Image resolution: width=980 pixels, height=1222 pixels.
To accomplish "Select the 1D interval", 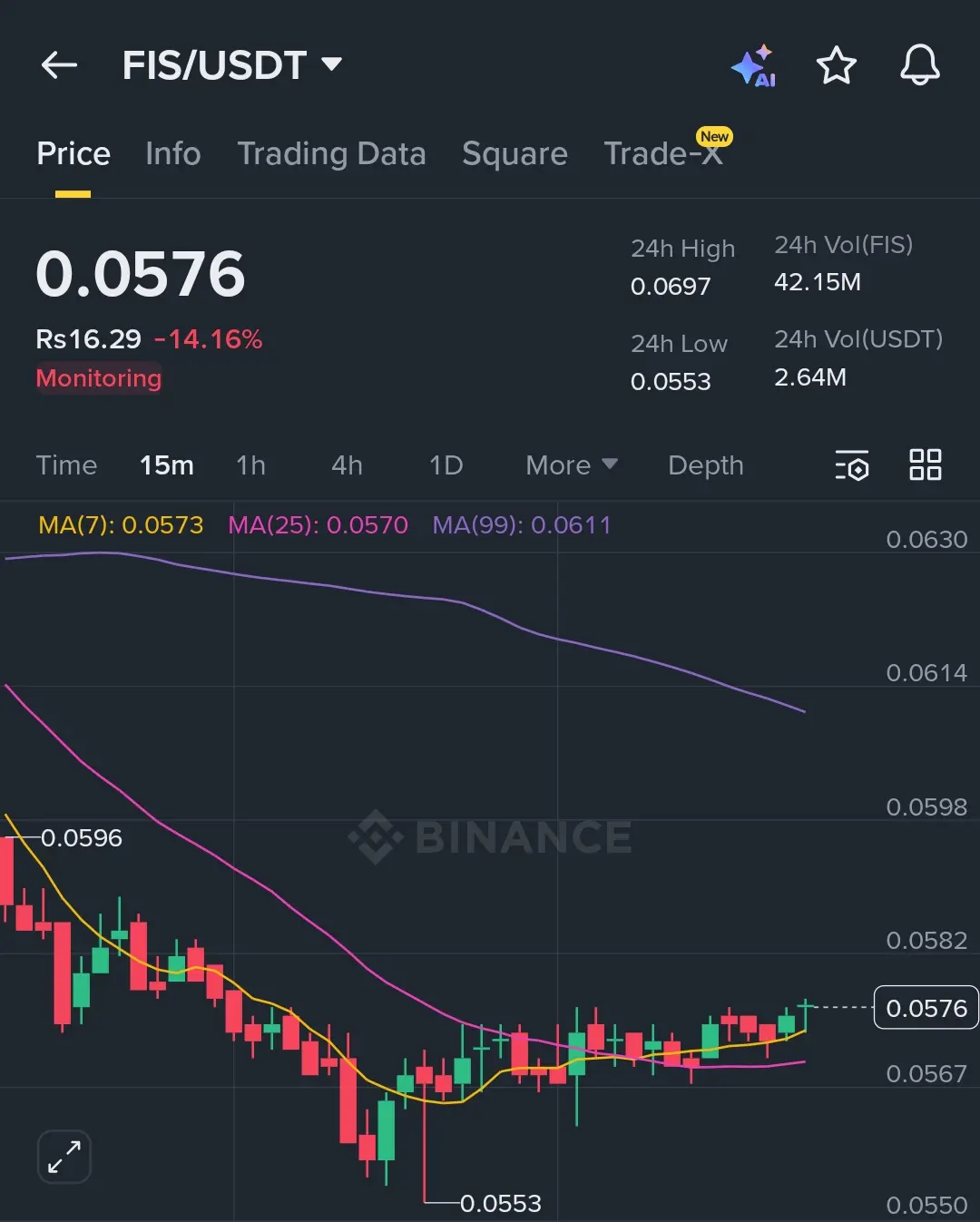I will (x=446, y=465).
